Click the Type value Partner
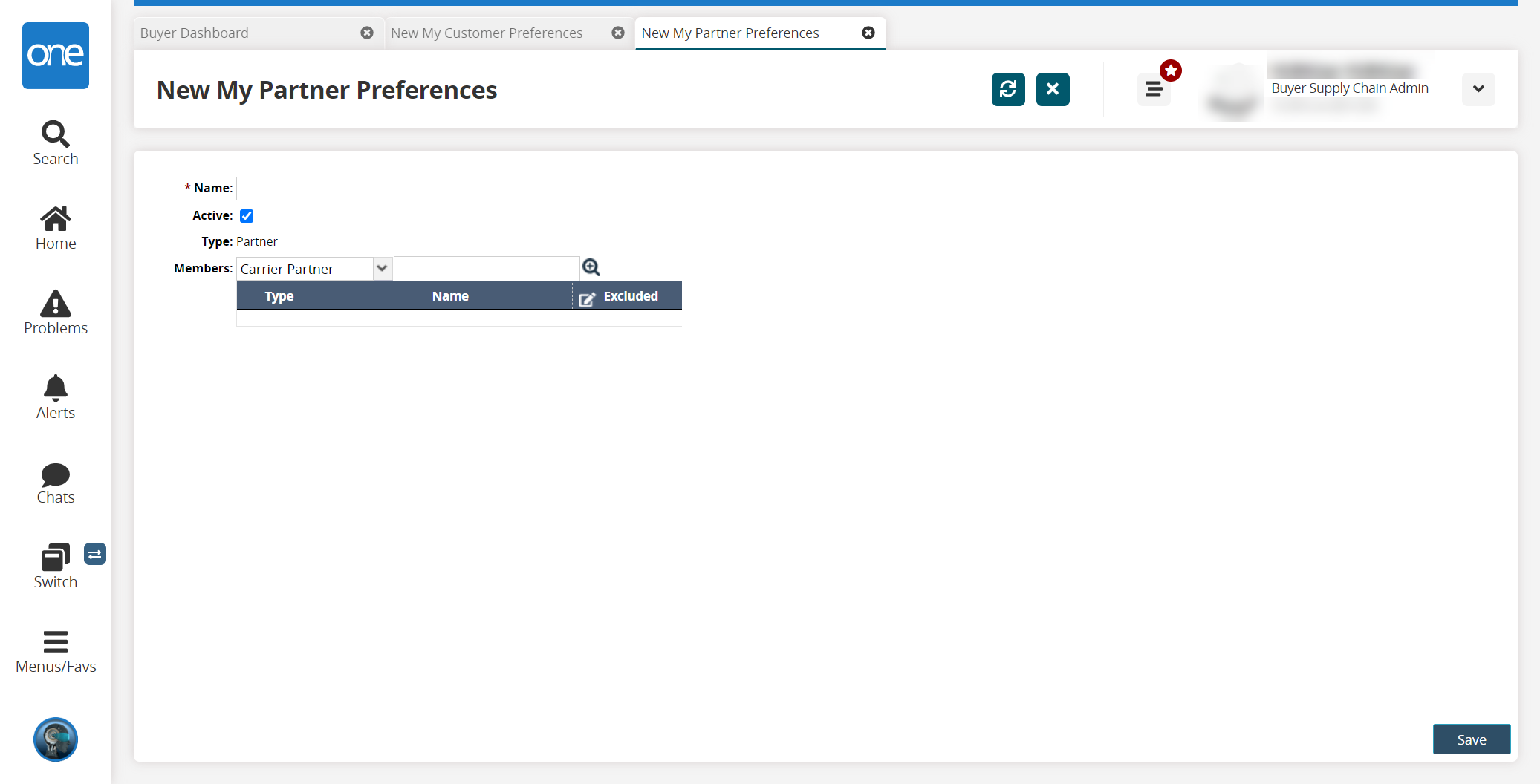The height and width of the screenshot is (784, 1540). click(x=257, y=241)
